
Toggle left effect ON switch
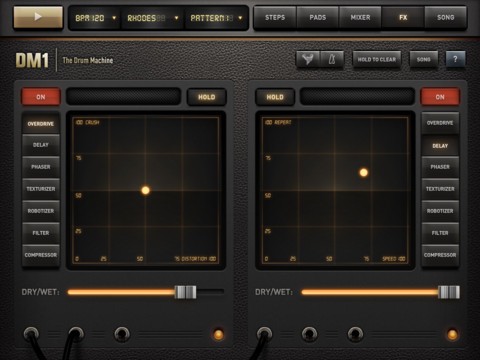[41, 97]
